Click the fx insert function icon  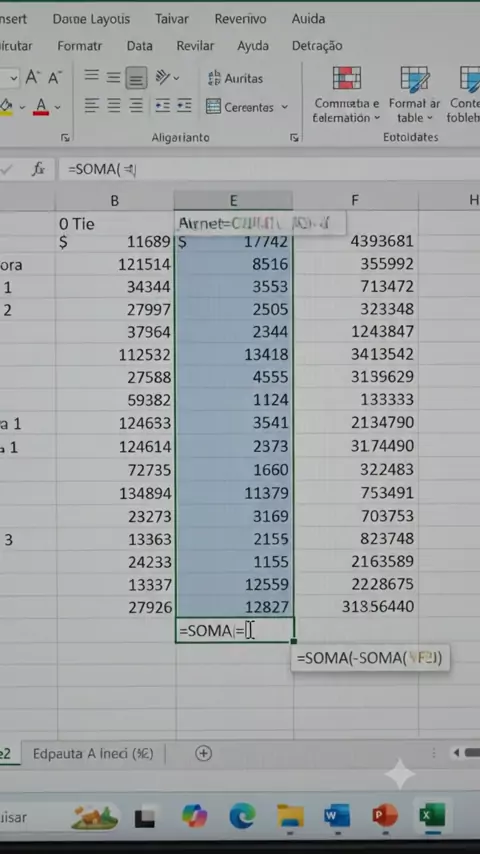38,169
